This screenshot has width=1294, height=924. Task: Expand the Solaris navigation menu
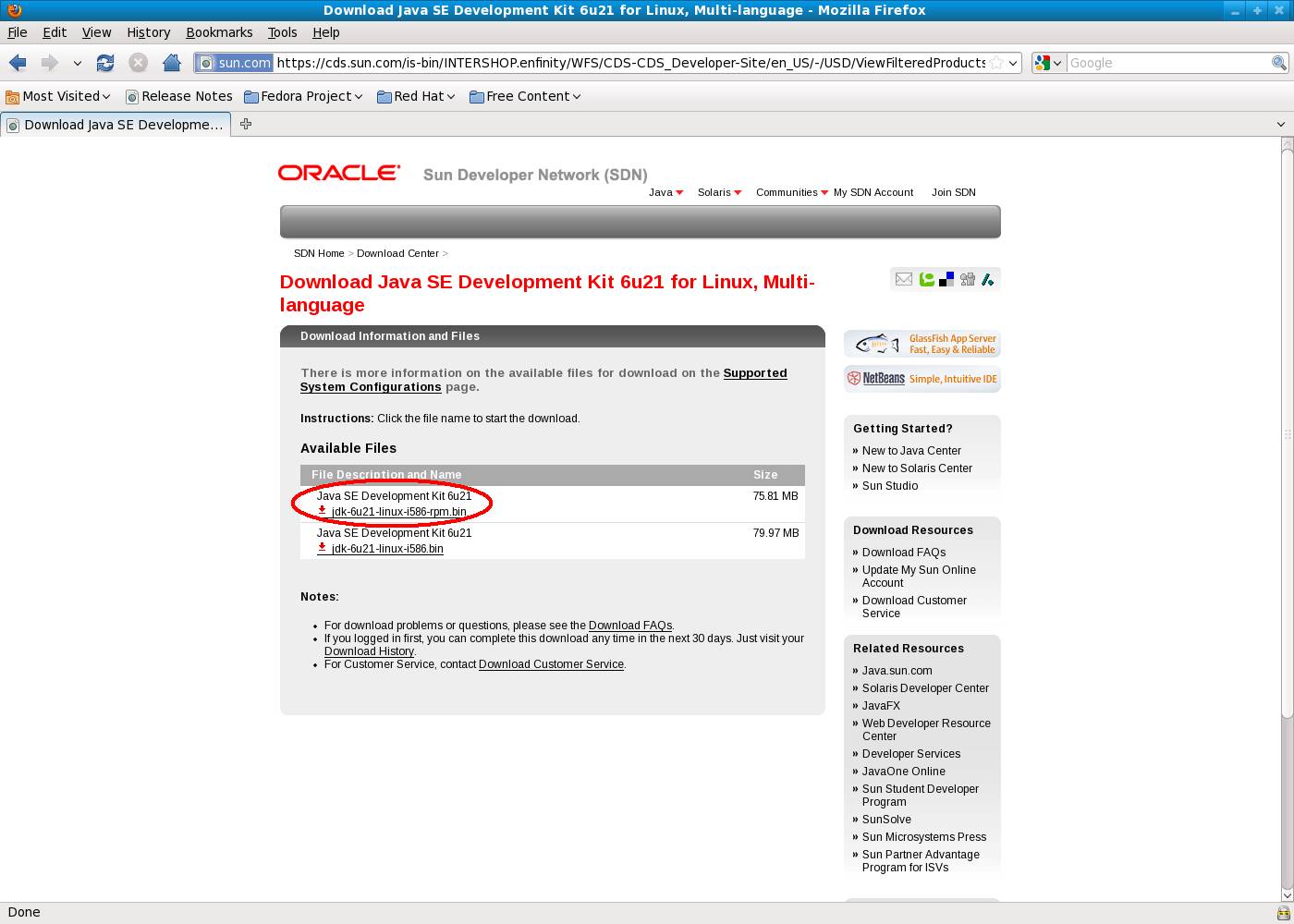[x=719, y=192]
